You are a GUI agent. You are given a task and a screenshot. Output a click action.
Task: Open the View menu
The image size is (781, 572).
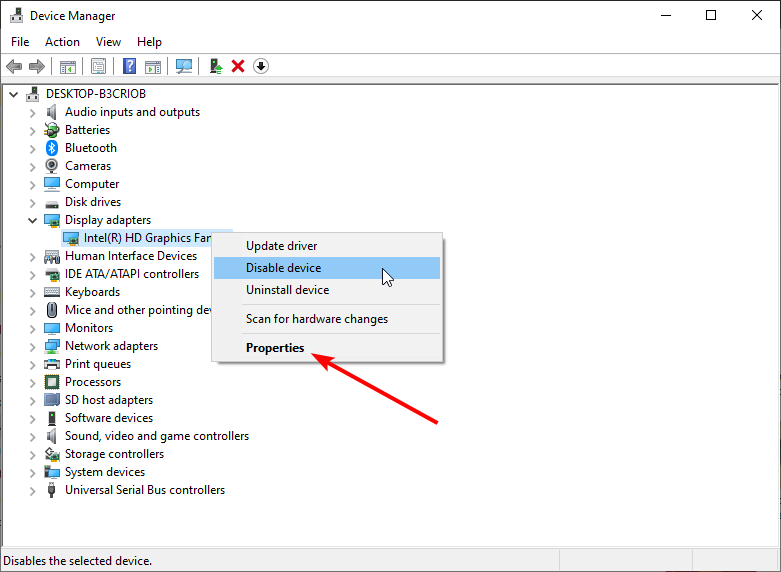tap(108, 42)
